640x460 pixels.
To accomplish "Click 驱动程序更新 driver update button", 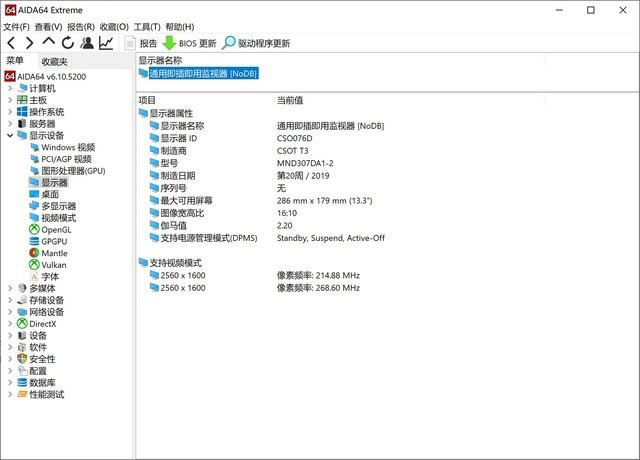I will pyautogui.click(x=256, y=43).
